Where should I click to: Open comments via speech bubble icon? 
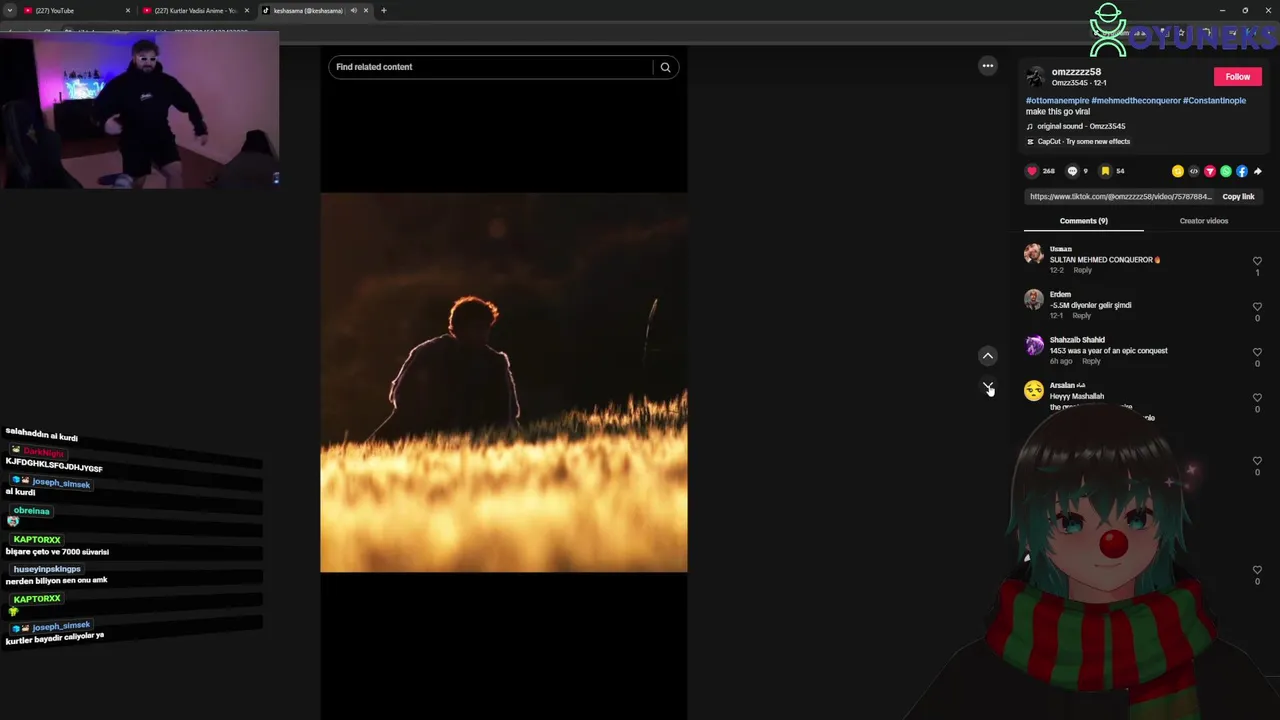[1072, 171]
